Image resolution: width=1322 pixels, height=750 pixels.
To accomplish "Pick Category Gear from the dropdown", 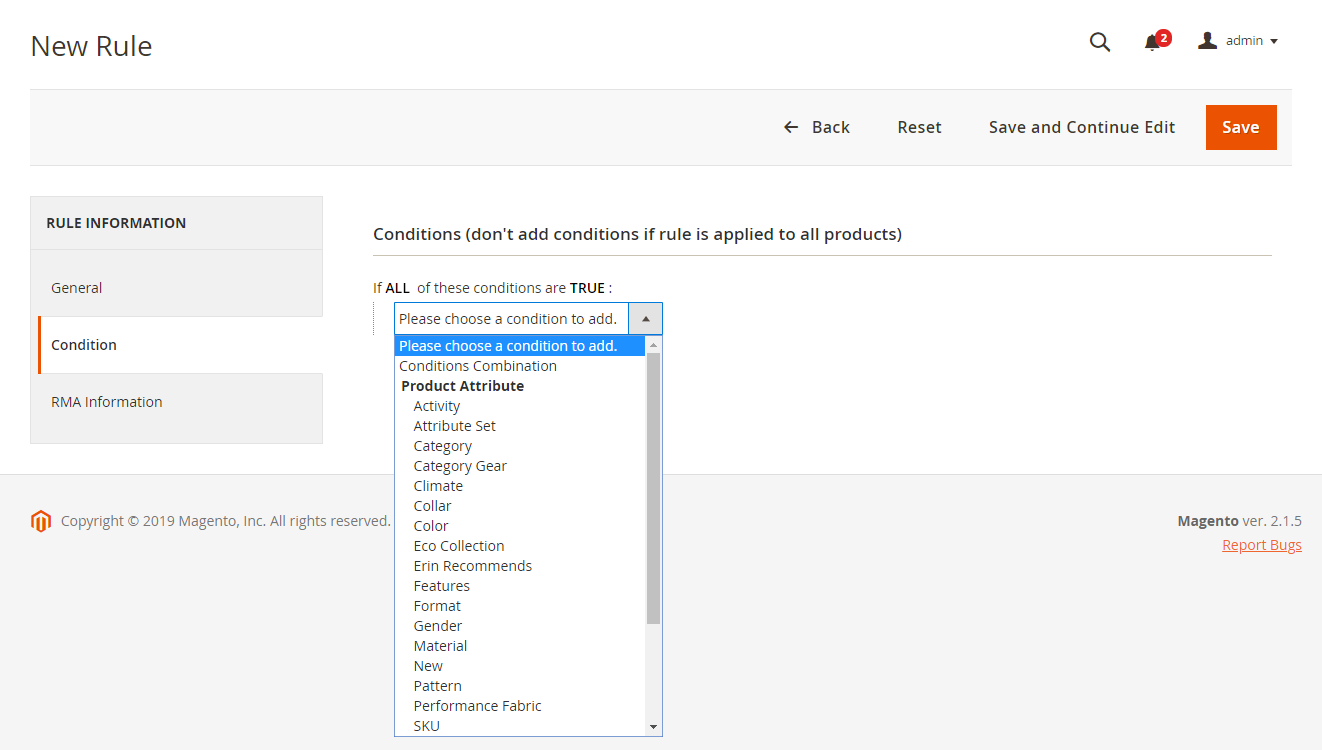I will coord(460,466).
